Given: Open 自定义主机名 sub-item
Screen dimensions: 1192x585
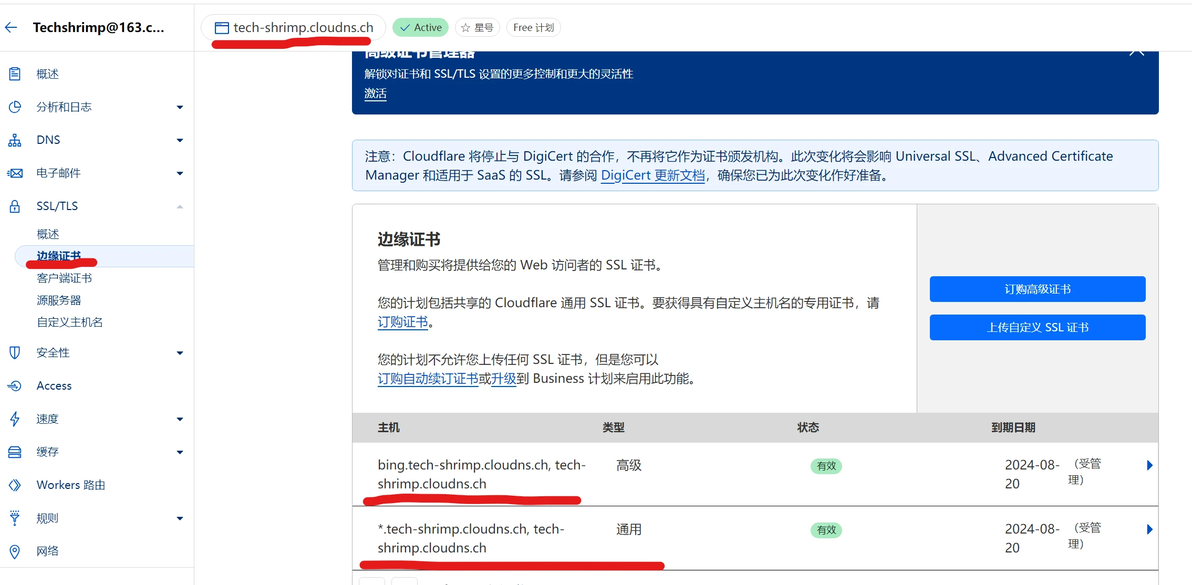Looking at the screenshot, I should coord(70,322).
